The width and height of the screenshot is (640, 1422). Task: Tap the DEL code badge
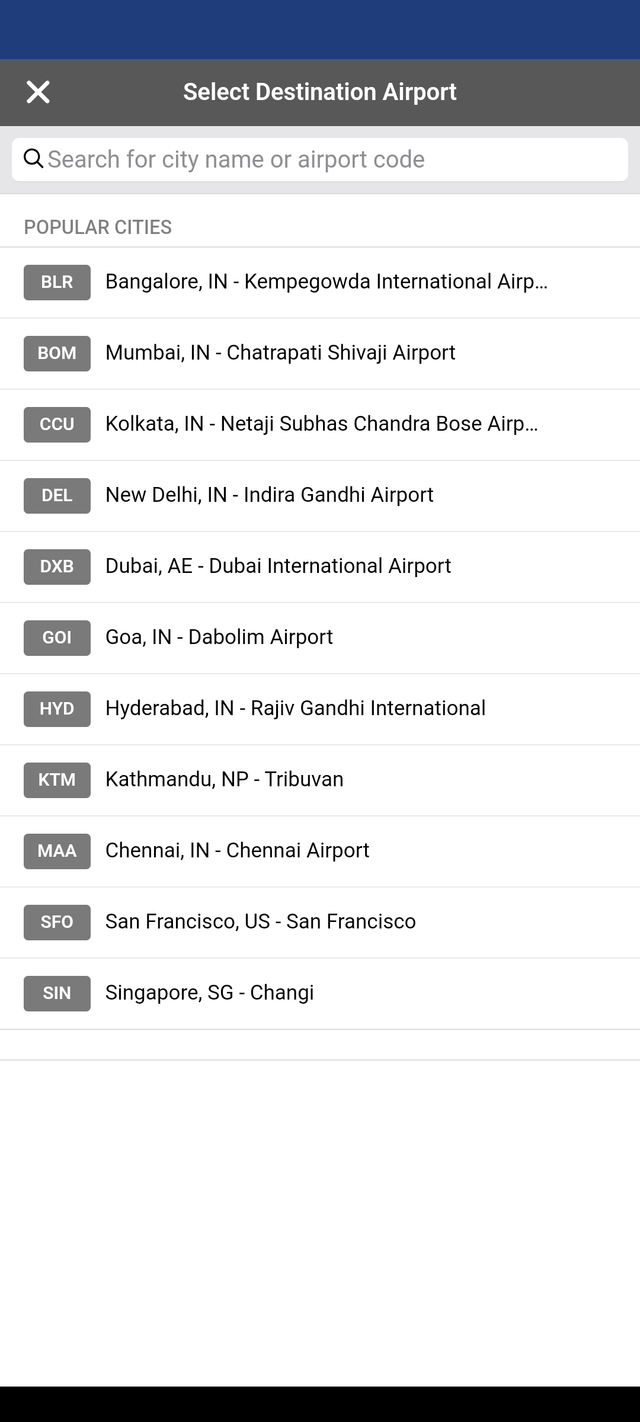tap(57, 495)
